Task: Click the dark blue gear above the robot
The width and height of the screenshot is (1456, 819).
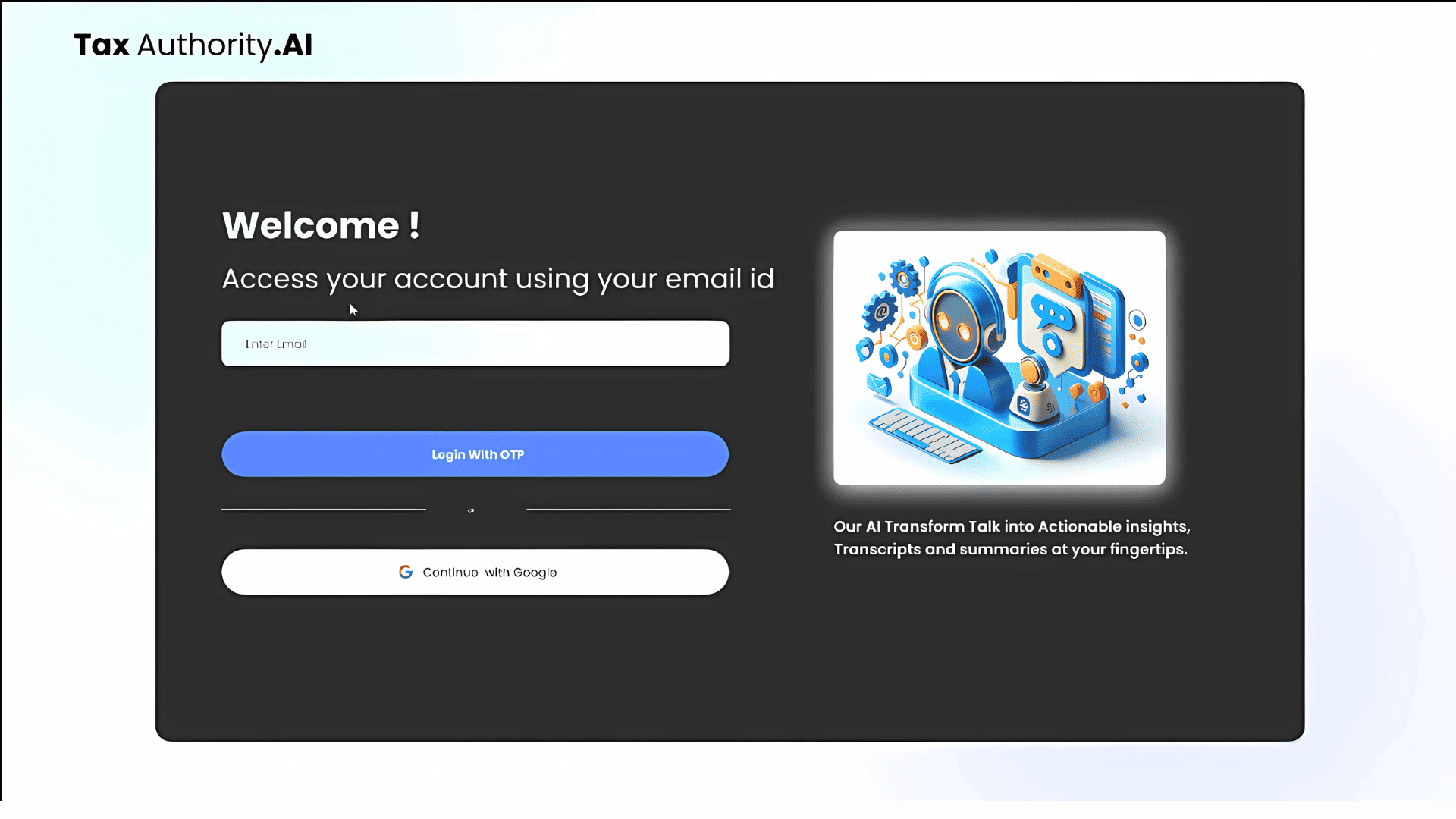Action: 904,279
